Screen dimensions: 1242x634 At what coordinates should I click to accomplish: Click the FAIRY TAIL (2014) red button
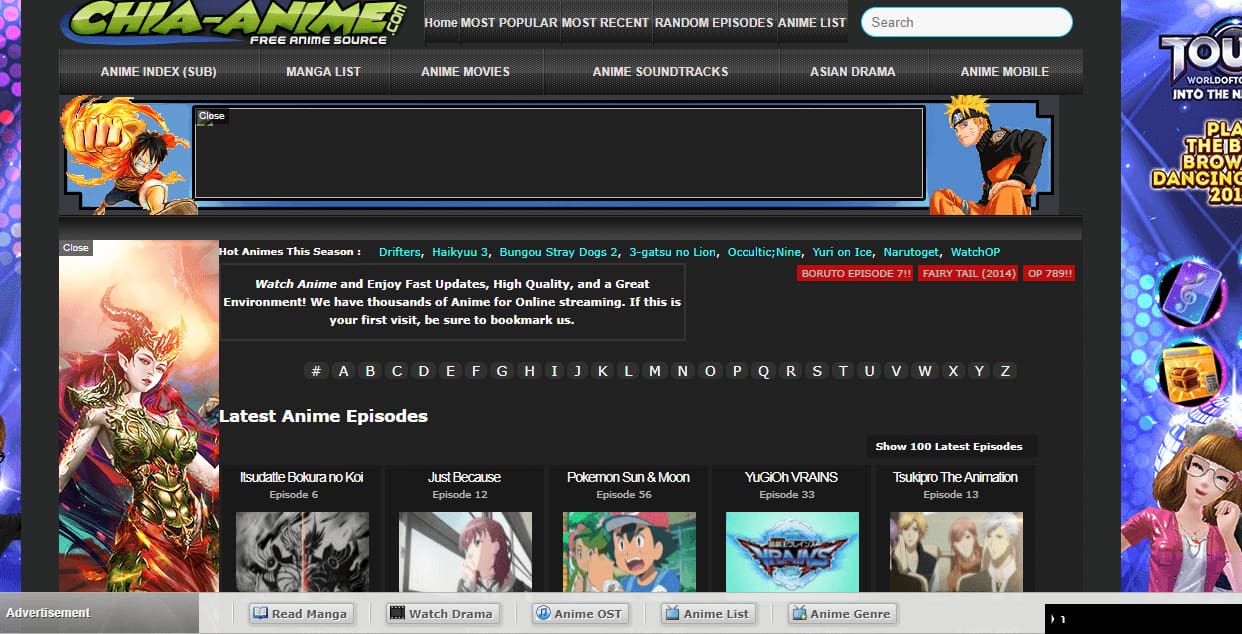969,273
